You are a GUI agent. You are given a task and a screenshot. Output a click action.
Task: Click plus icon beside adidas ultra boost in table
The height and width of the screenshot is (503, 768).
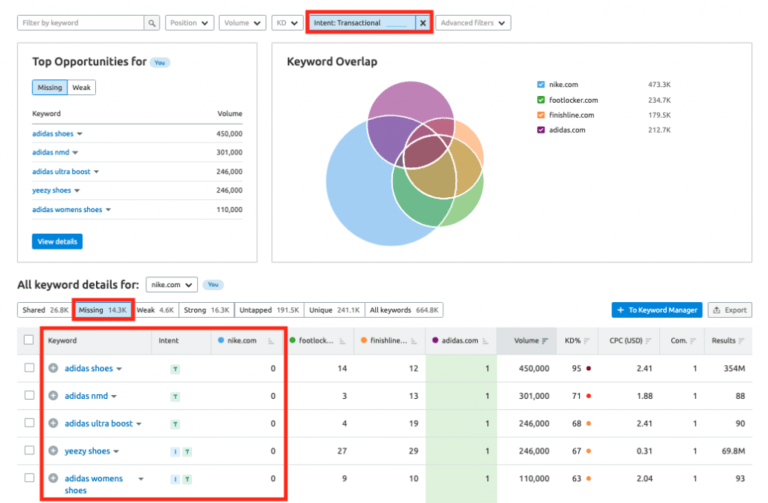[x=53, y=423]
